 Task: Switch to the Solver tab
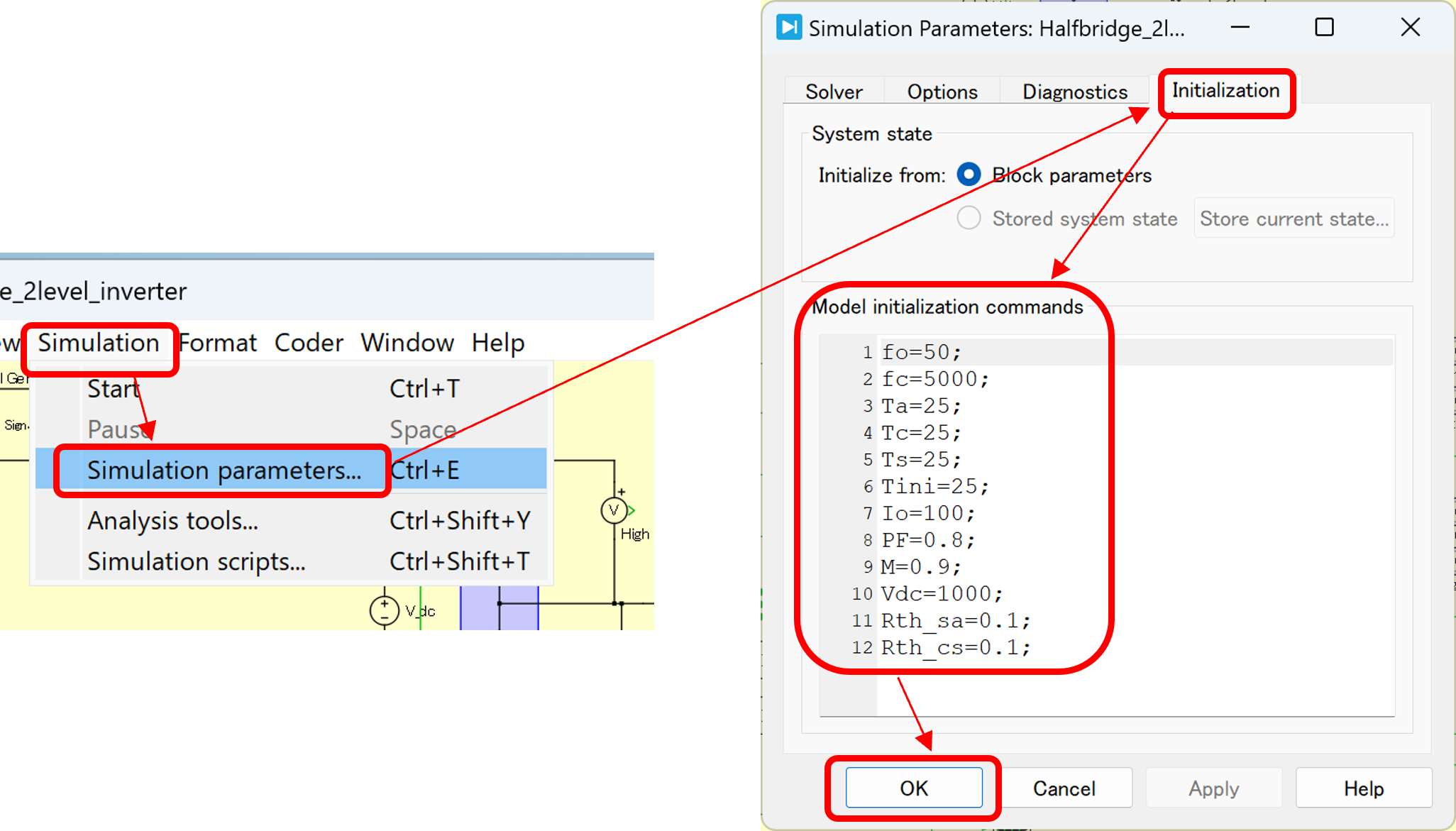(x=834, y=92)
